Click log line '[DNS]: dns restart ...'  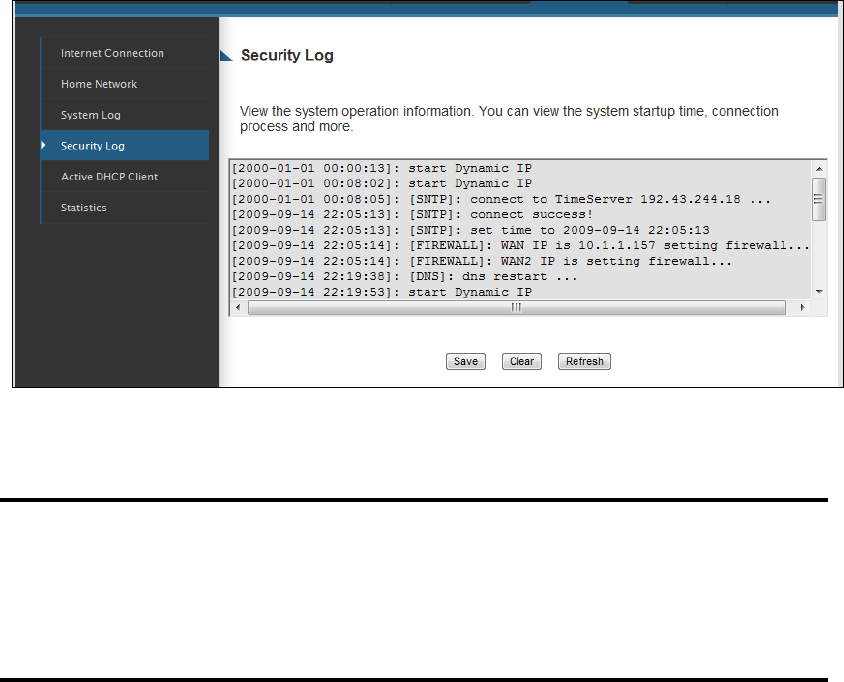[404, 276]
